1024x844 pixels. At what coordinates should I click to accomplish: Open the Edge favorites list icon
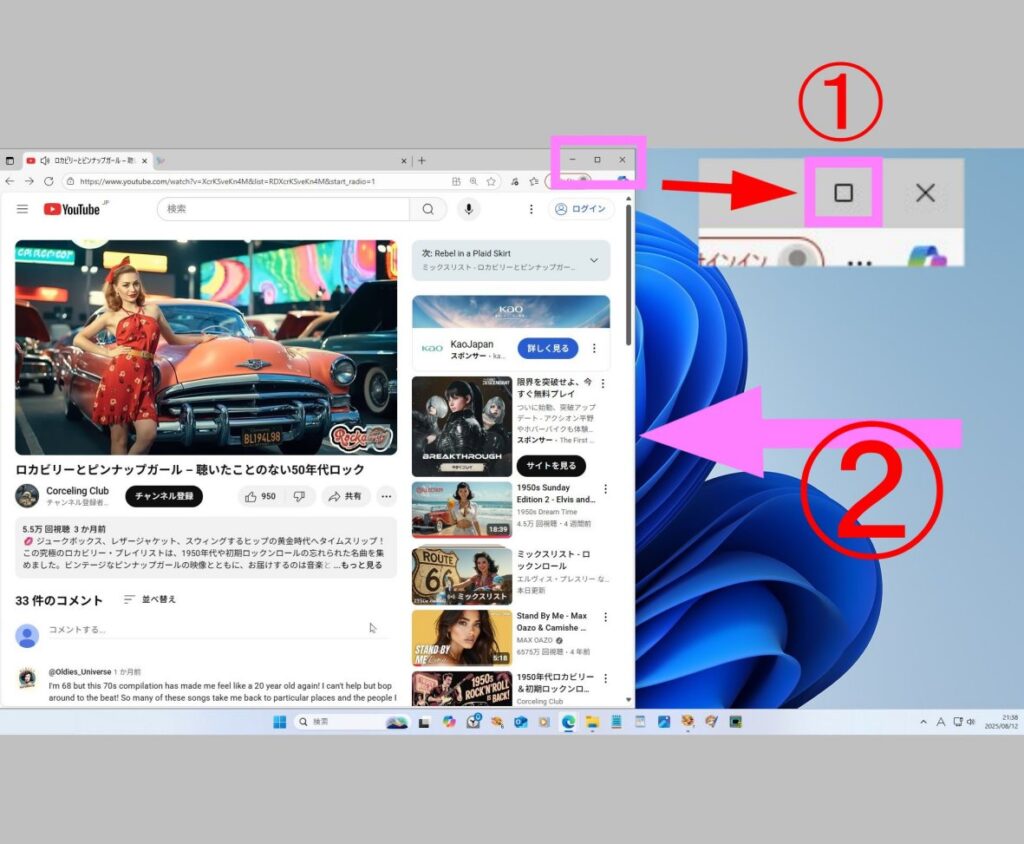[x=534, y=181]
